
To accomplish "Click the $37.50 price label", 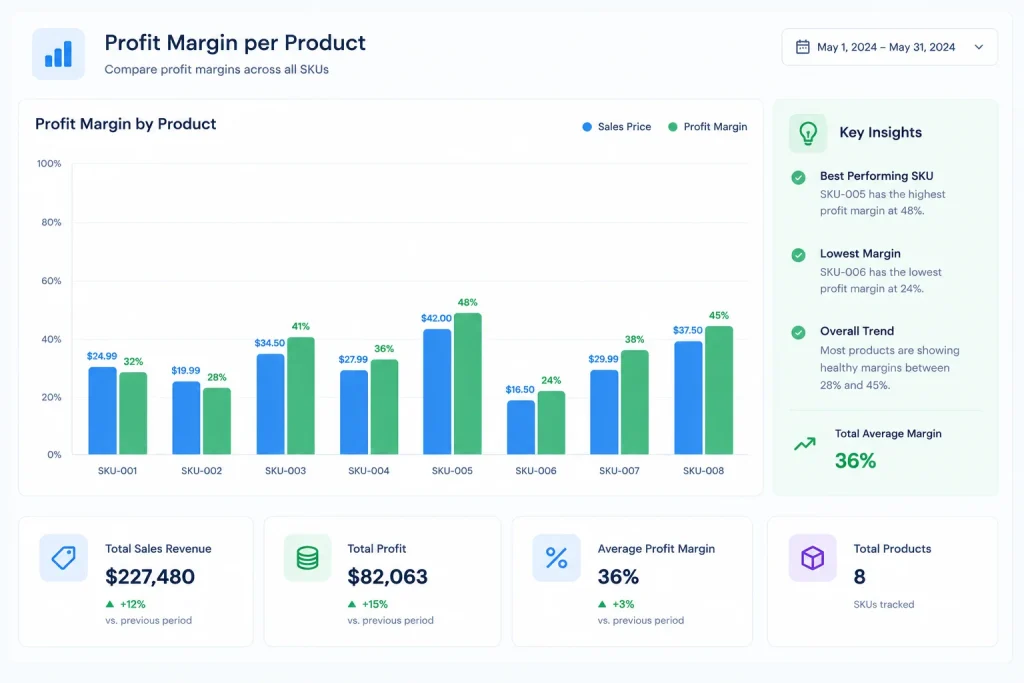I will click(x=688, y=330).
